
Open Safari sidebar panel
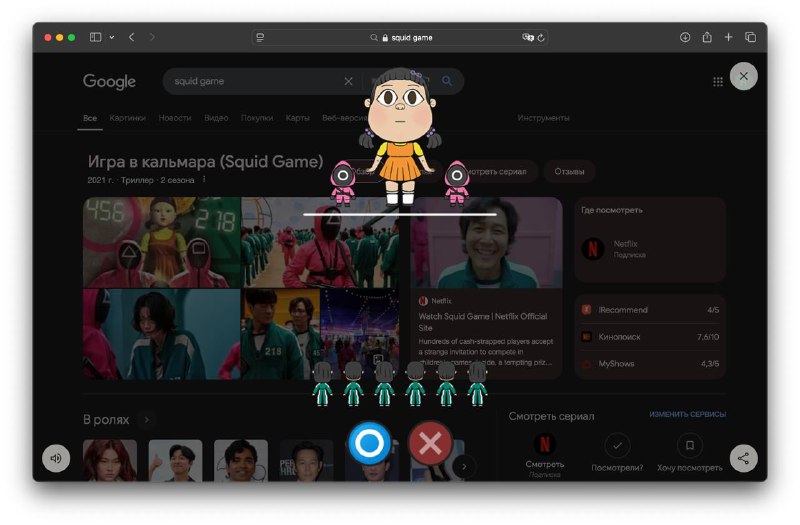pos(95,37)
